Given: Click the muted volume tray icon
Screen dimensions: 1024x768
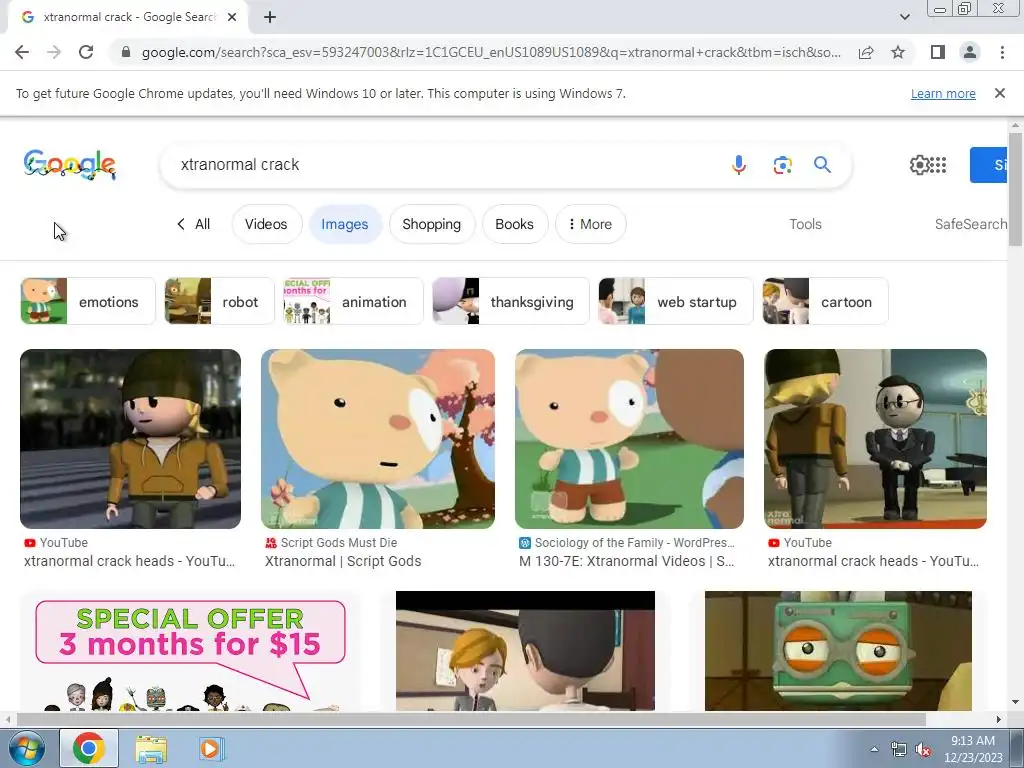Looking at the screenshot, I should [x=923, y=750].
